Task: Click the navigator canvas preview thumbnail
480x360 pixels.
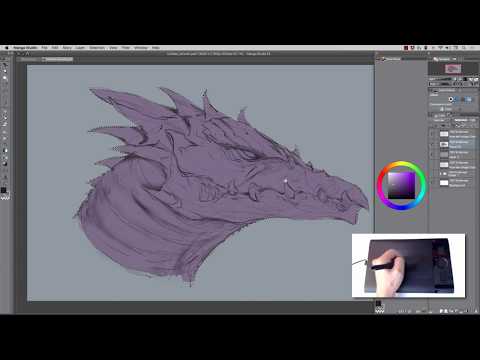Action: click(453, 69)
